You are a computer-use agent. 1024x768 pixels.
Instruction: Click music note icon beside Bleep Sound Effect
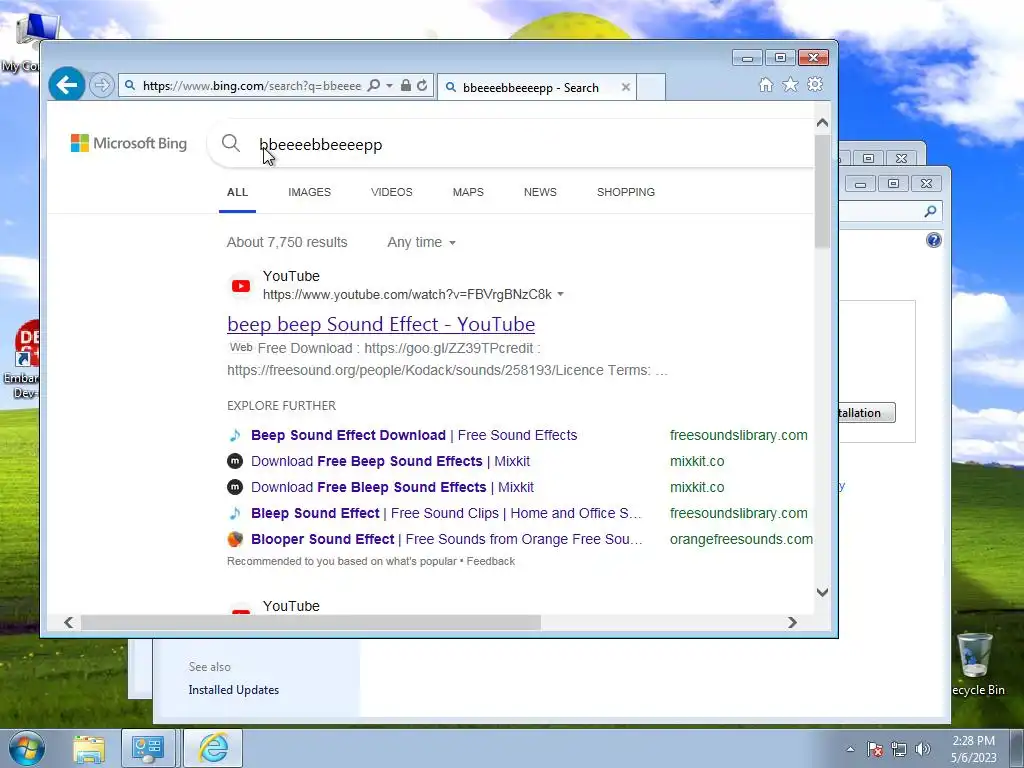point(235,513)
